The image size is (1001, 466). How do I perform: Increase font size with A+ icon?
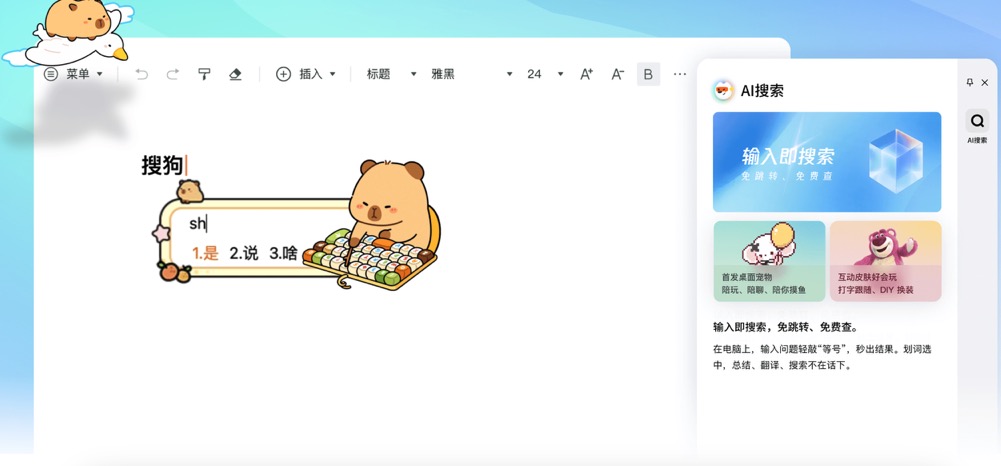(x=586, y=74)
